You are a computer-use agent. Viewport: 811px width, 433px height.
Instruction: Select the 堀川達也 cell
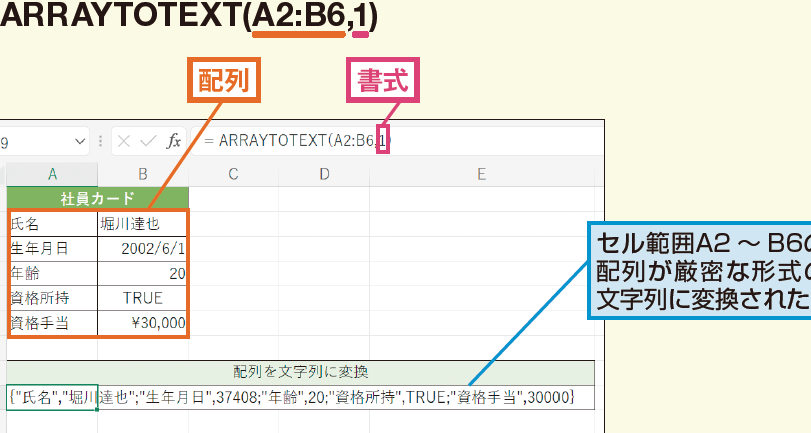click(x=143, y=224)
